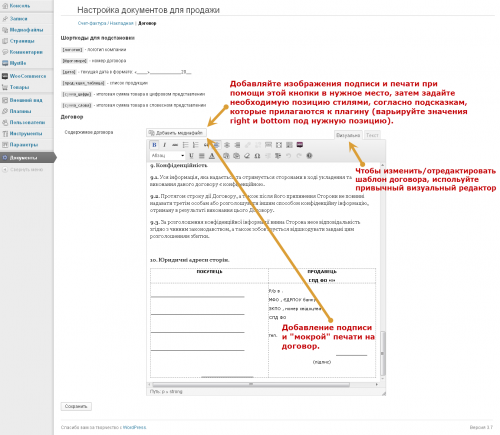
Task: Insert special character with Omega icon
Action: (x=257, y=156)
